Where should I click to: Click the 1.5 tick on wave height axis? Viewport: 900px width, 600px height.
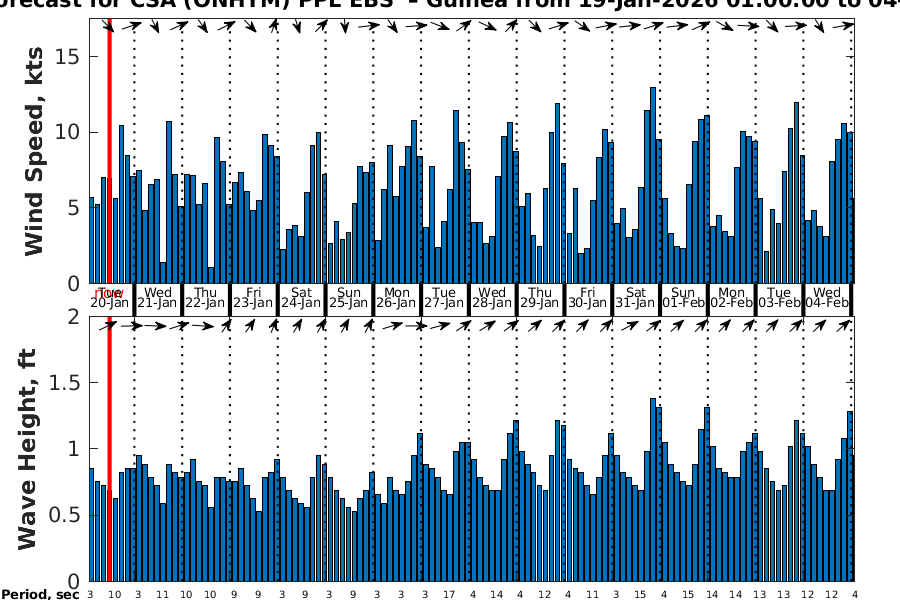click(x=66, y=383)
